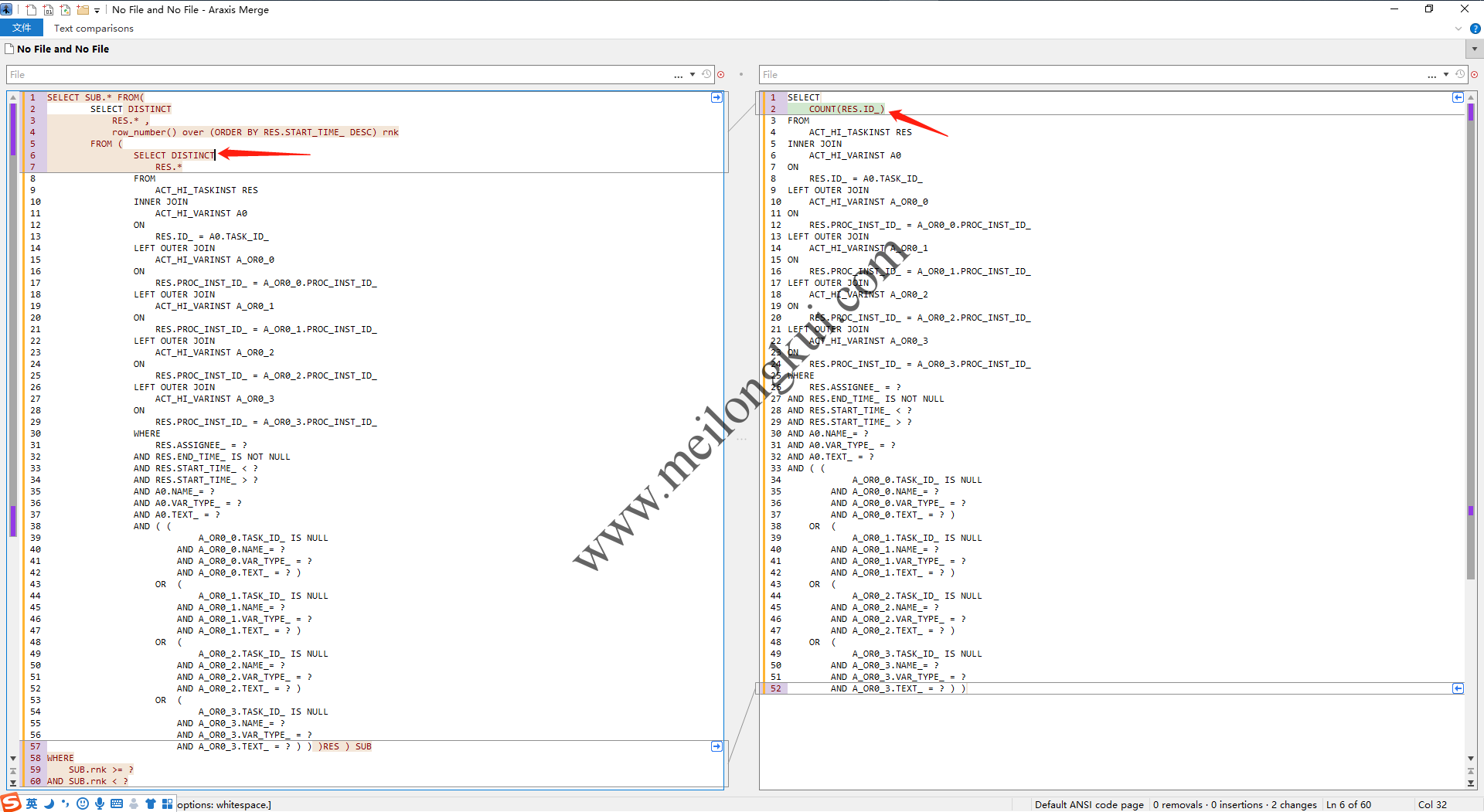
Task: Click 'Col 32' in status bar
Action: tap(1432, 804)
